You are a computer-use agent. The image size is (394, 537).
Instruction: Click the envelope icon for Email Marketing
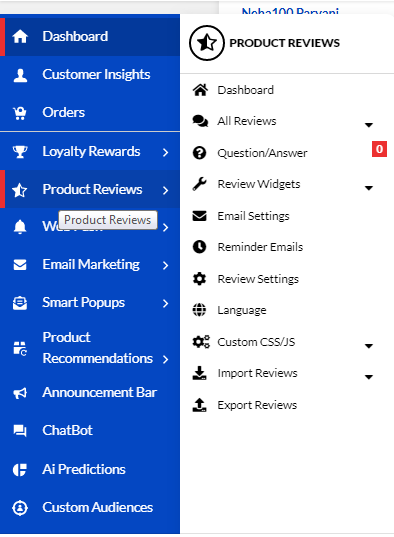click(20, 265)
